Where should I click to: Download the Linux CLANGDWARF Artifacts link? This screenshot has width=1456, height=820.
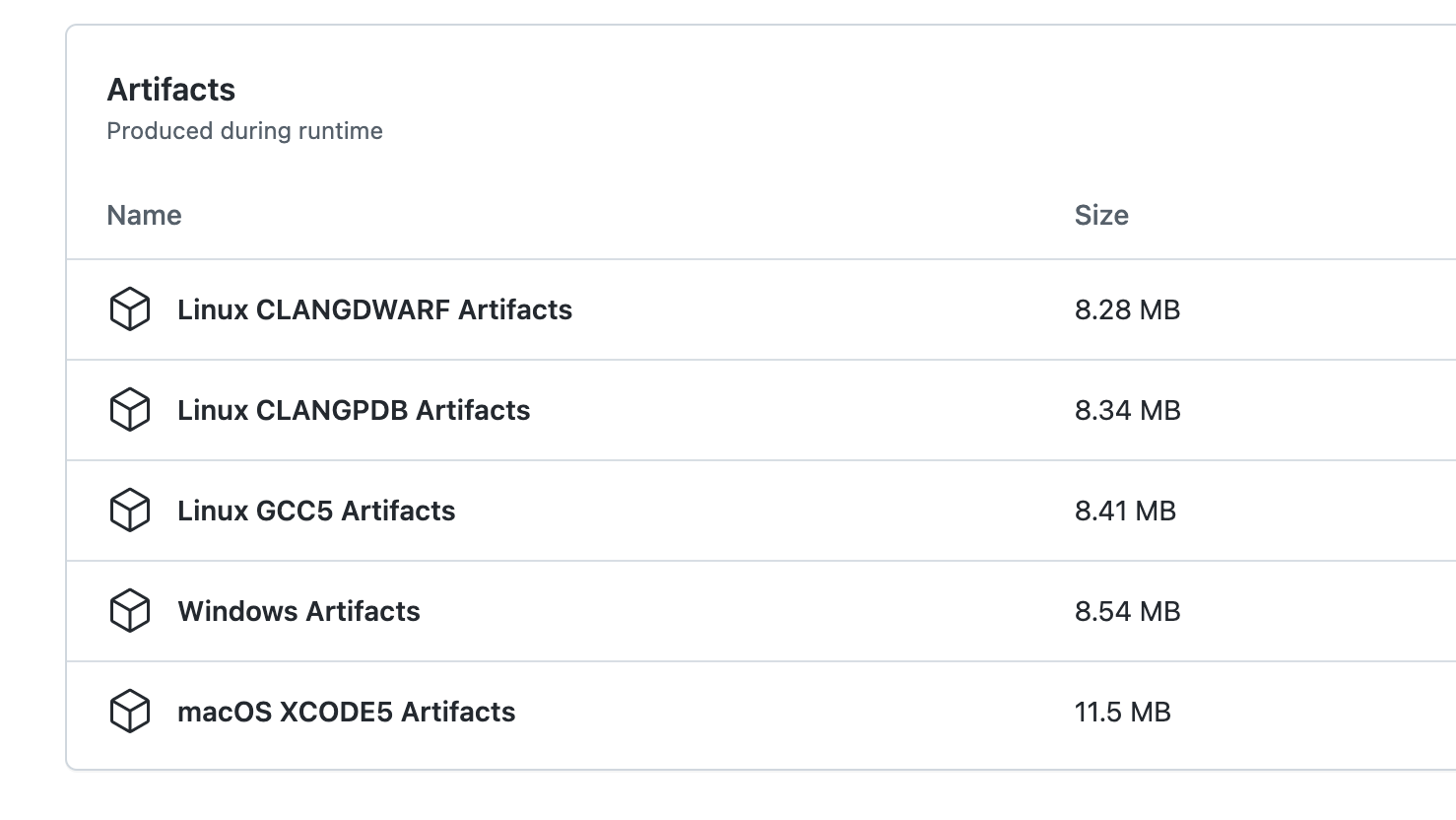coord(374,309)
